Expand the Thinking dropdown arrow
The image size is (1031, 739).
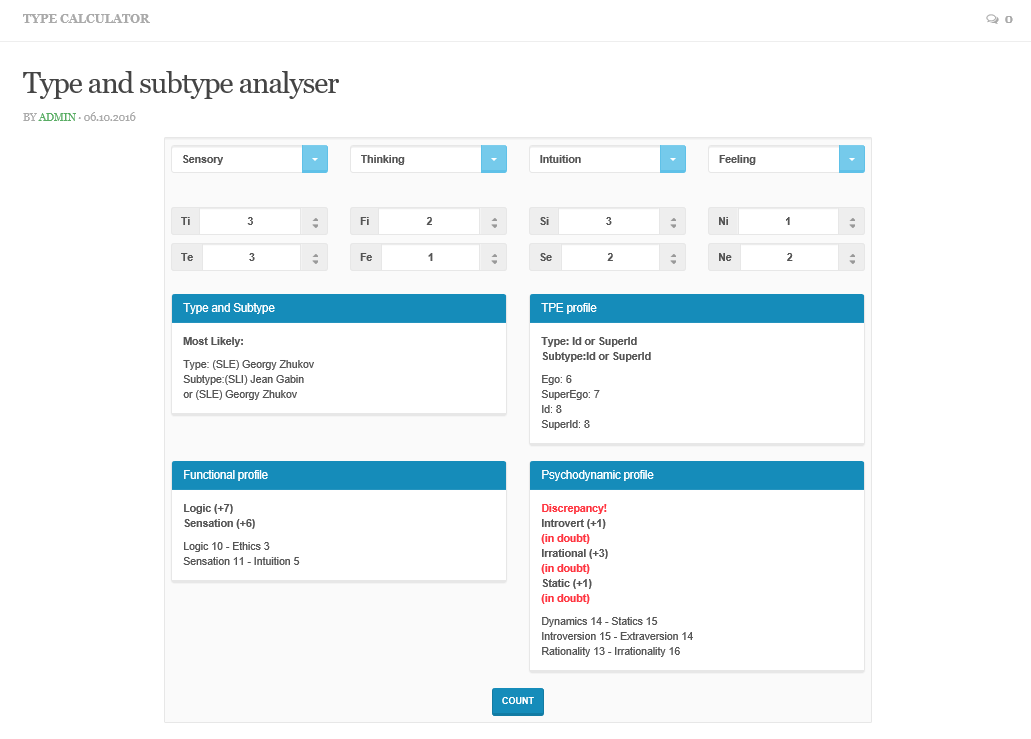(494, 159)
